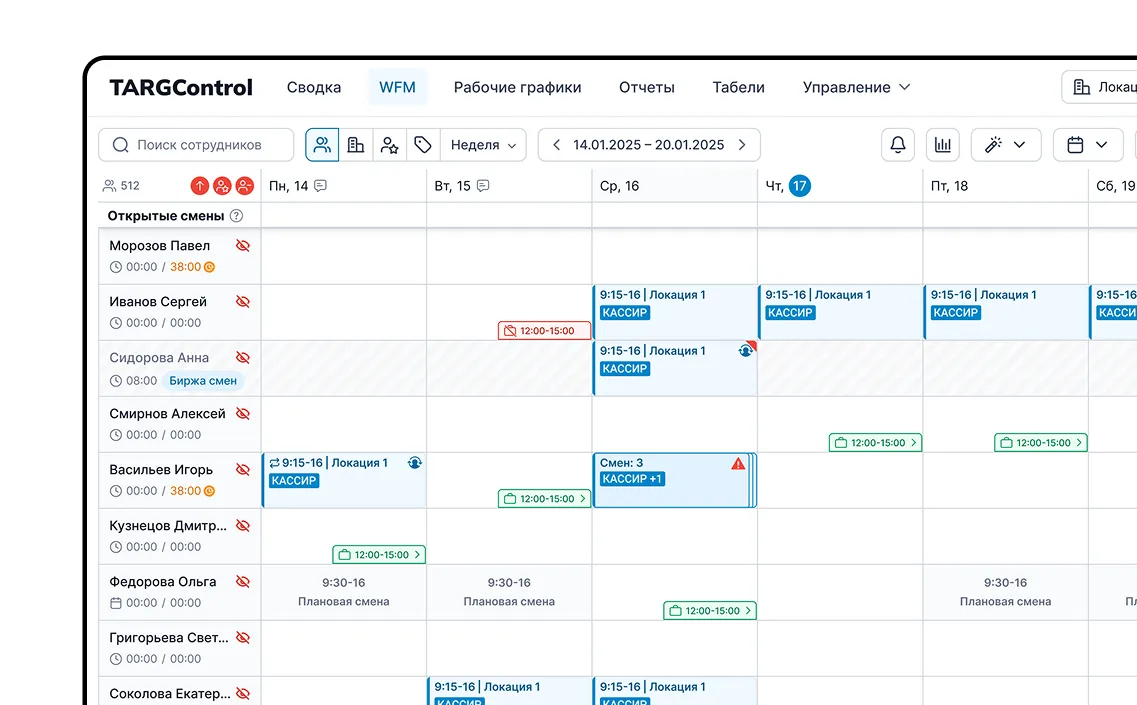Expand Смирнов Friday 12:00-15:00 green tag

coord(1041,442)
